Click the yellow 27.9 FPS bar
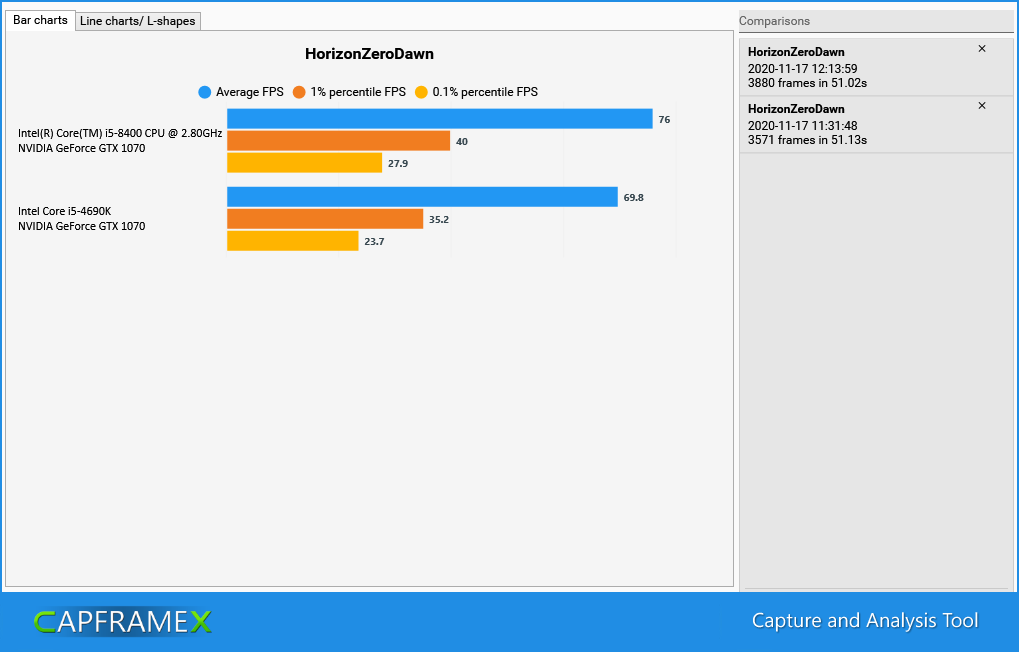Viewport: 1019px width, 652px height. [x=305, y=163]
